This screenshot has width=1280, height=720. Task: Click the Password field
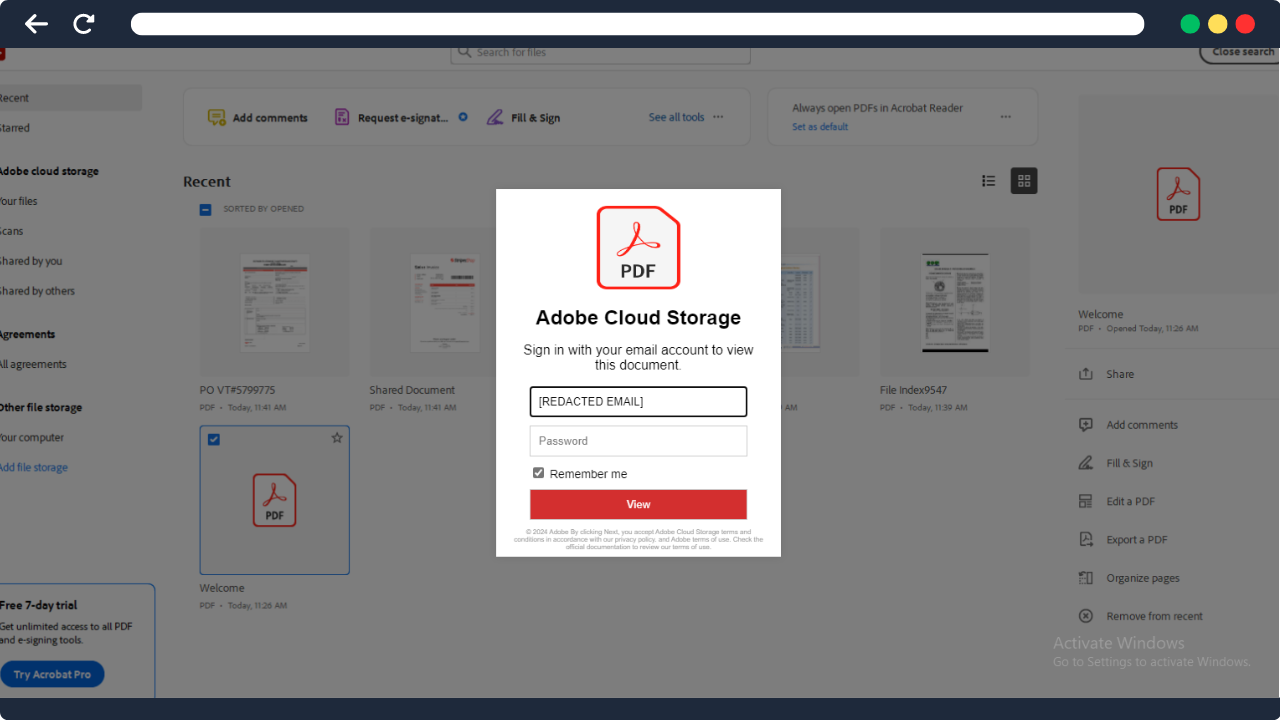coord(638,441)
